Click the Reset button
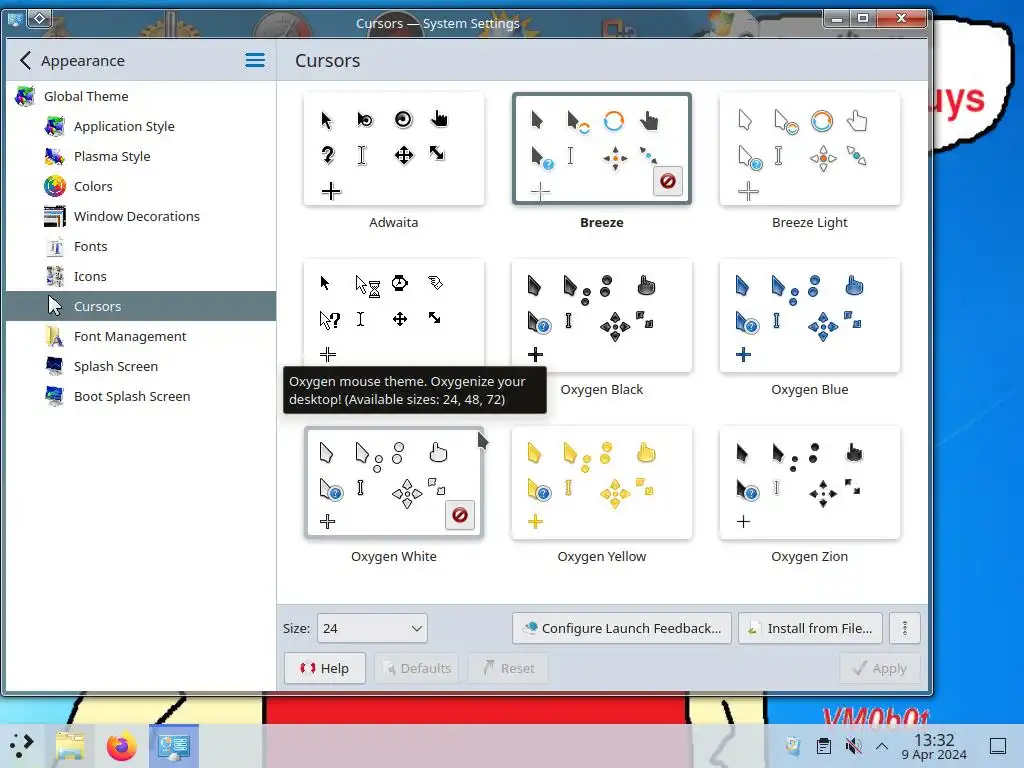This screenshot has height=768, width=1024. click(509, 668)
